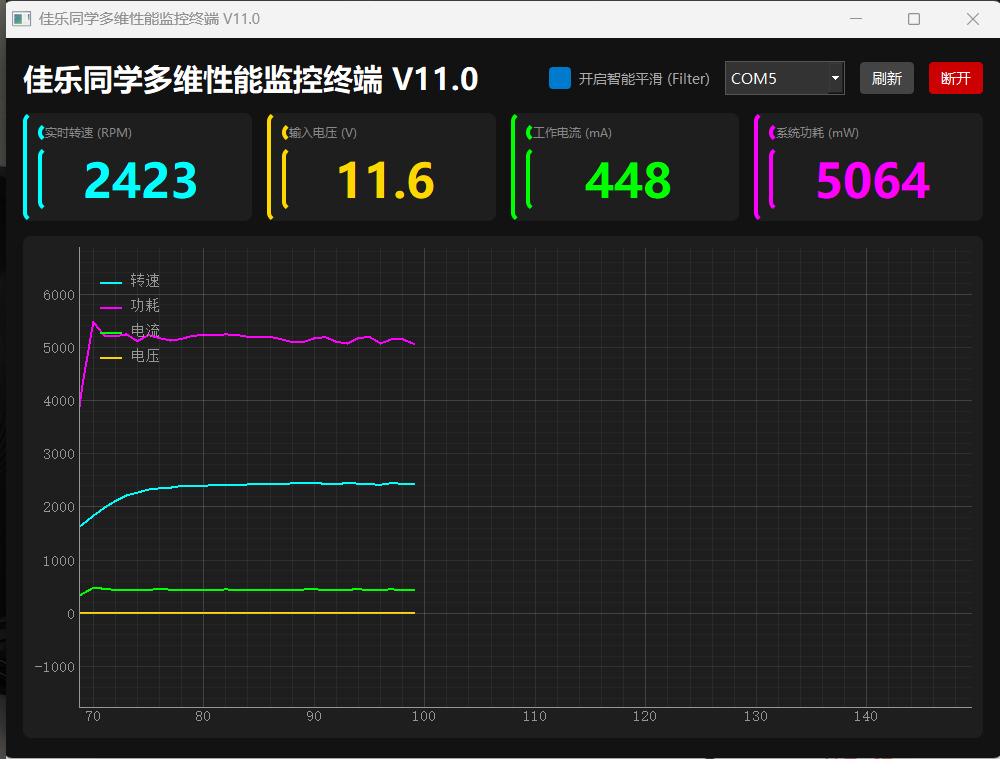This screenshot has width=1000, height=759.
Task: Click the main heading 佳乐同学多维性能监控终端 V11.0
Action: pos(251,80)
